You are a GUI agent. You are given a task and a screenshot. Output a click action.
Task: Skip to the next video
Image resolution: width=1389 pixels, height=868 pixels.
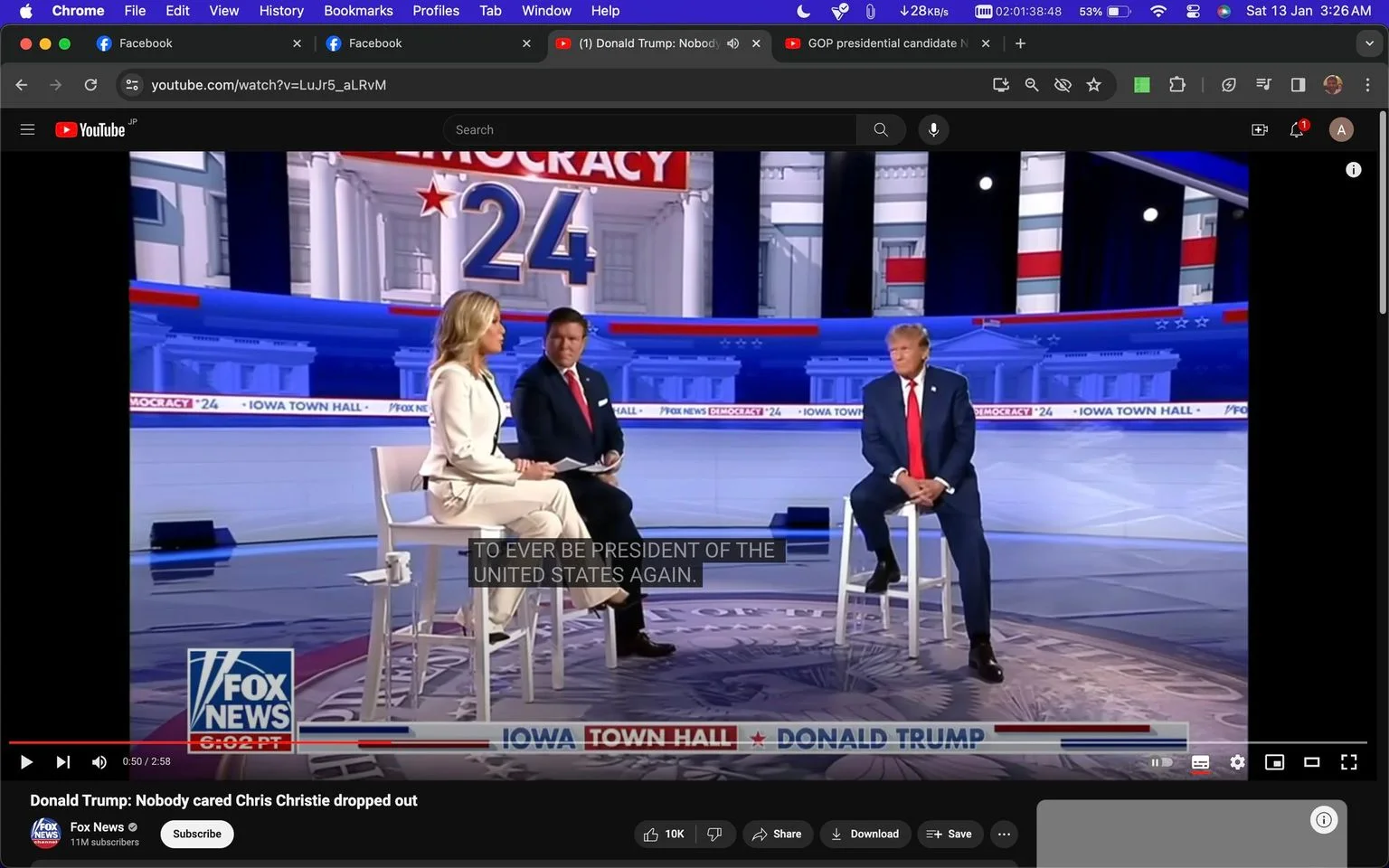coord(62,762)
